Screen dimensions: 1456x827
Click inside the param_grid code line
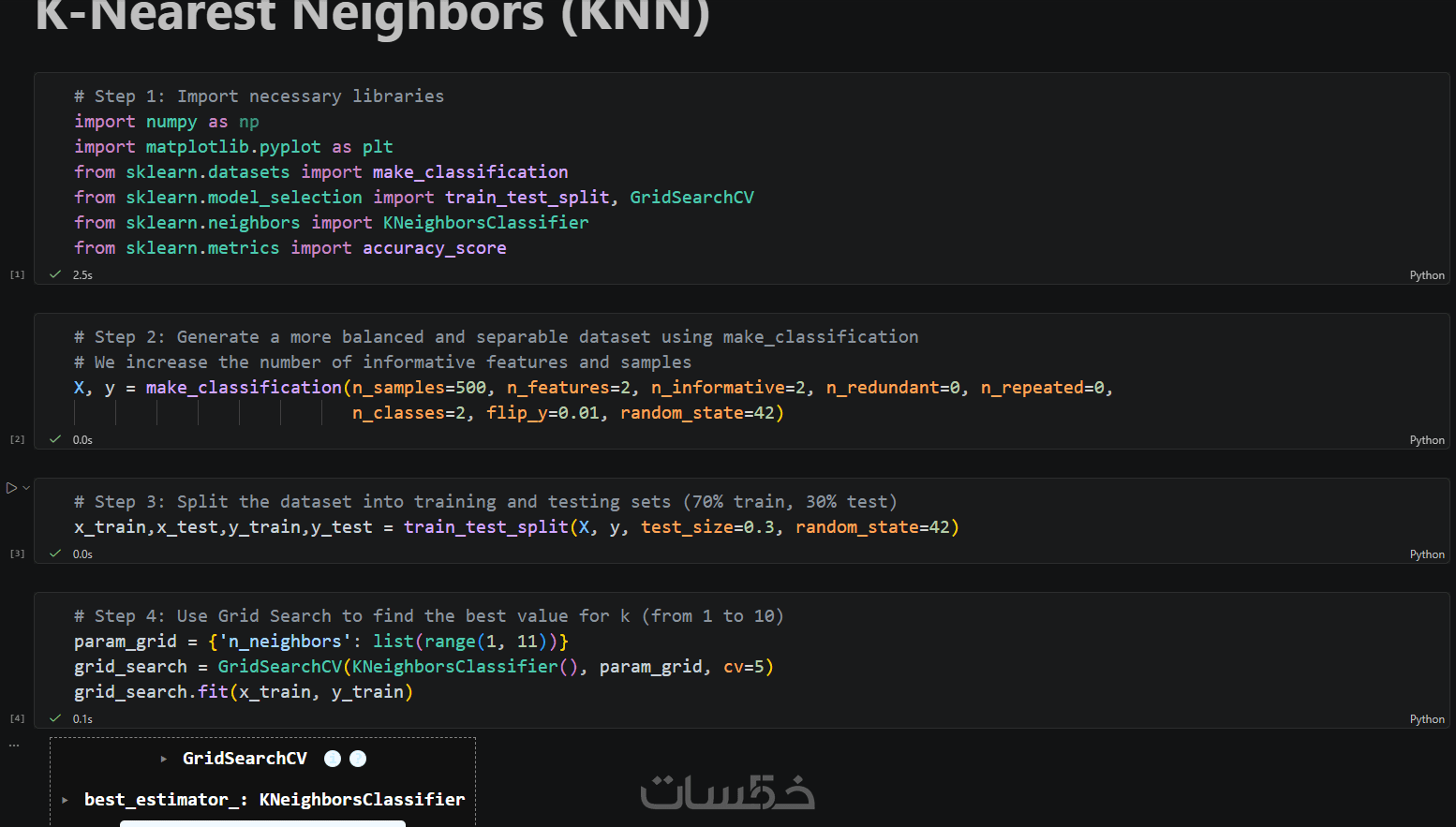pyautogui.click(x=321, y=642)
